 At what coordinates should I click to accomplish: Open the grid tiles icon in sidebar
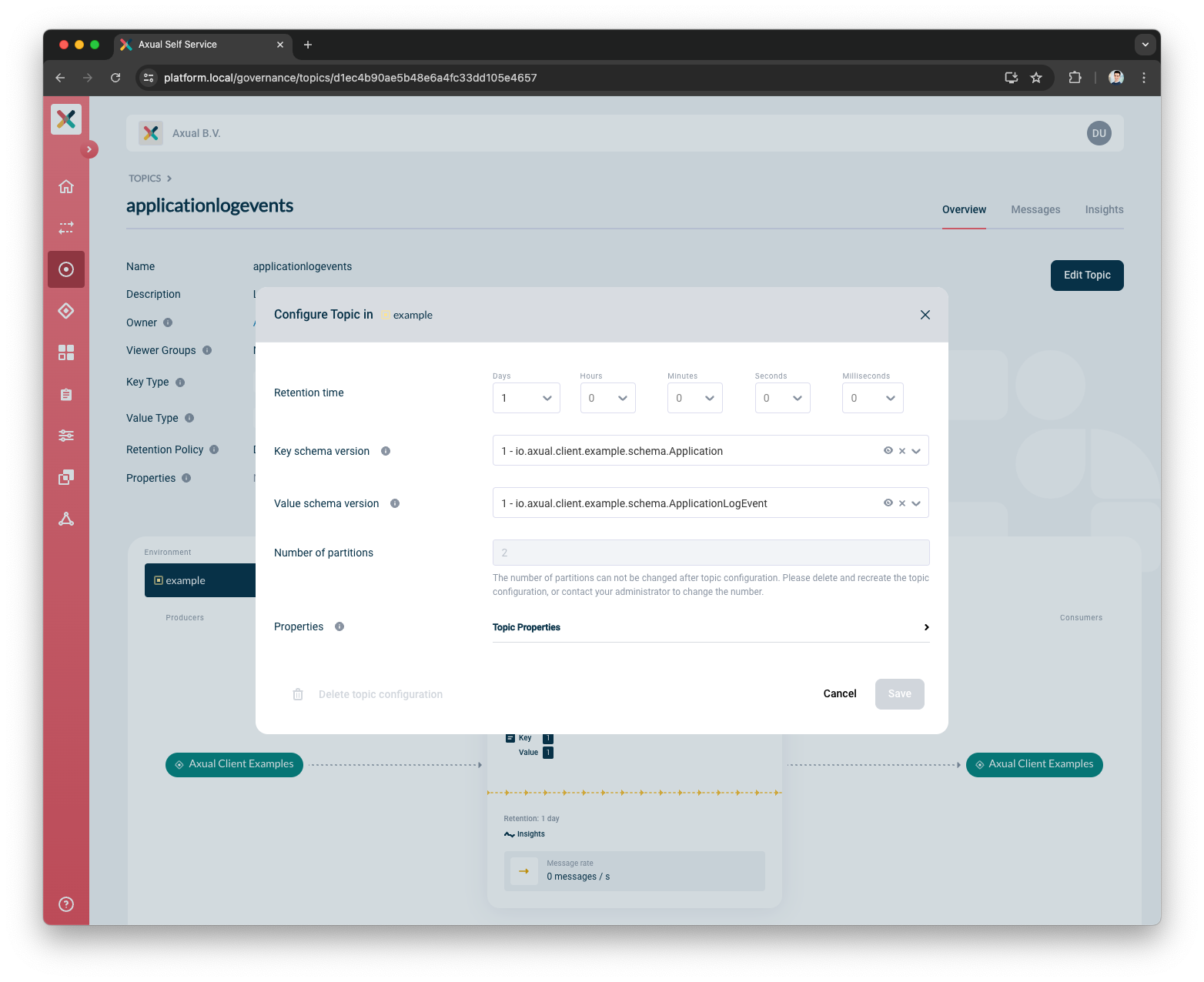coord(66,352)
